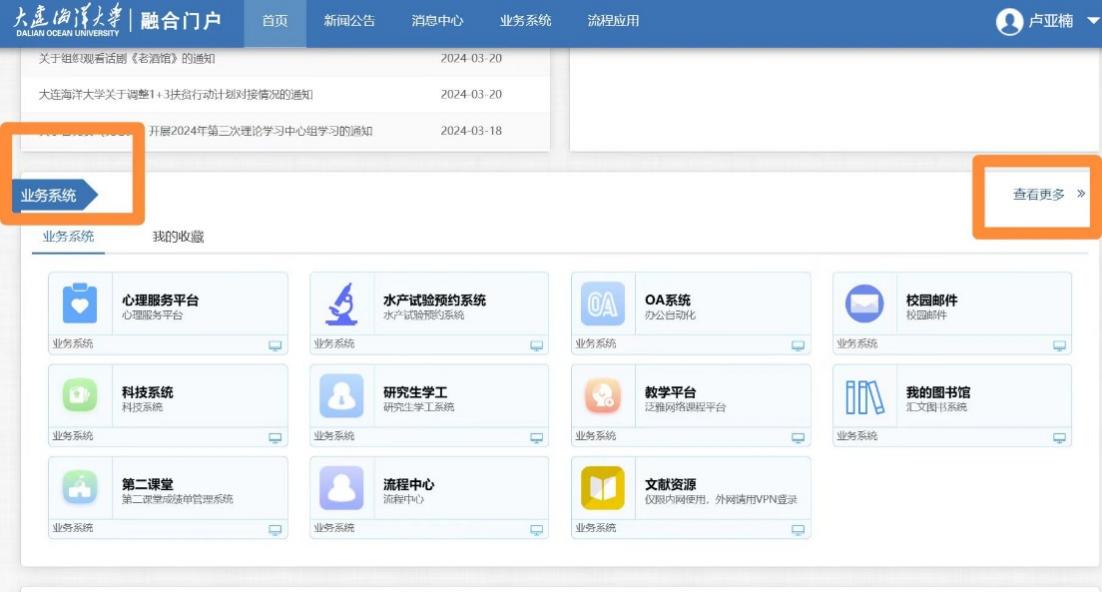This screenshot has height=592, width=1102.
Task: Expand 查看更多 for business systems
Action: (x=1048, y=195)
